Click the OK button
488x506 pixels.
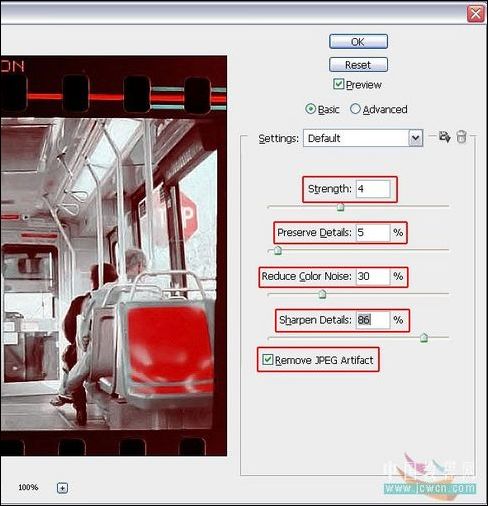(358, 42)
